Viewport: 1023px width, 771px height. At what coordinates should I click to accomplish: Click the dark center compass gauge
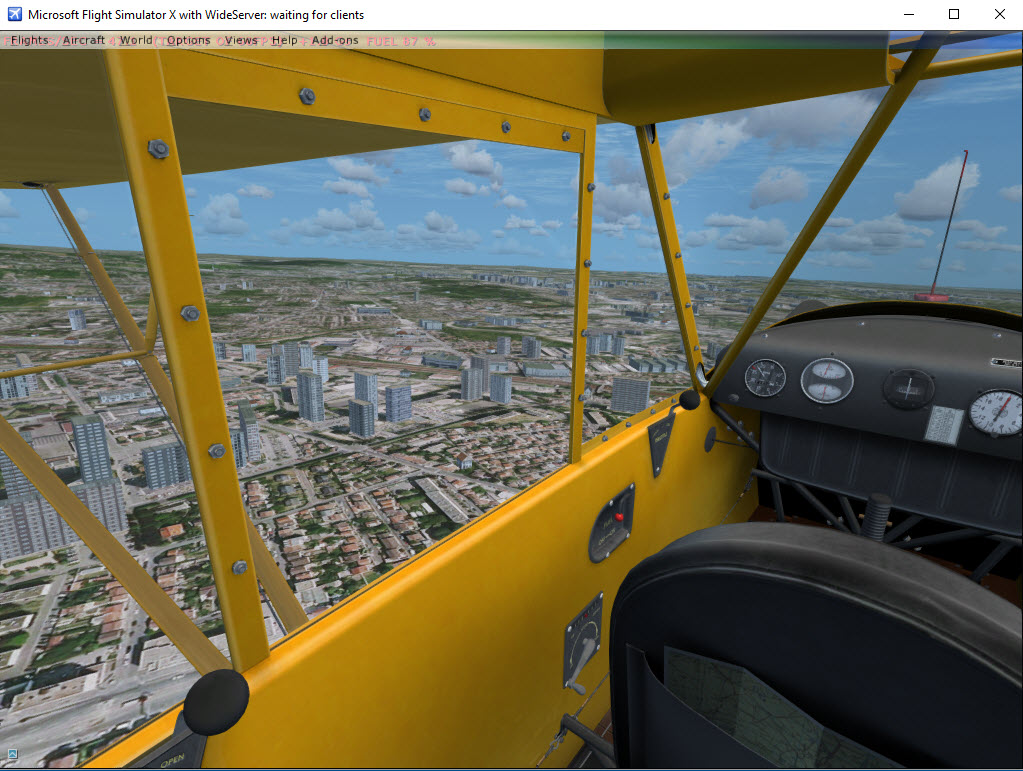coord(908,389)
